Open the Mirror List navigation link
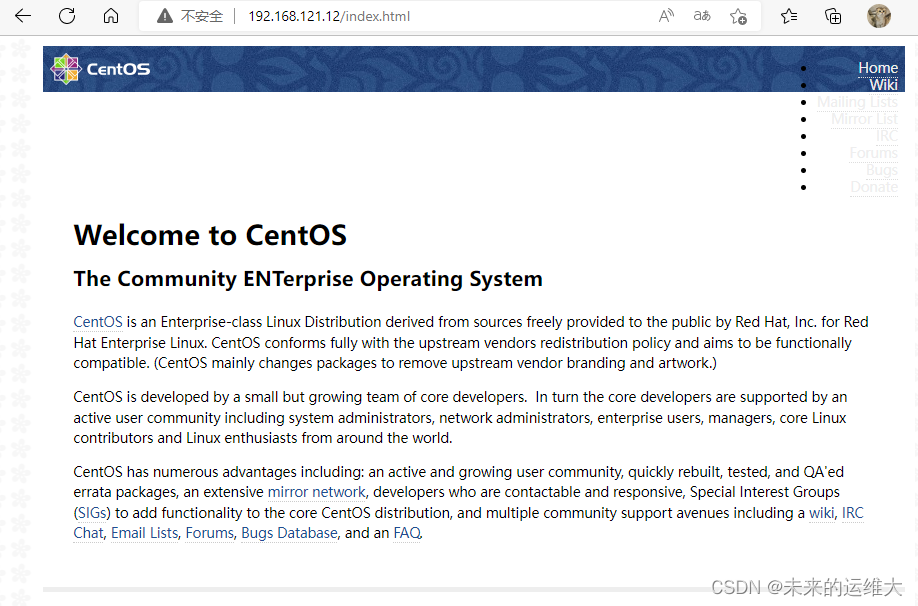The height and width of the screenshot is (606, 918). tap(864, 119)
